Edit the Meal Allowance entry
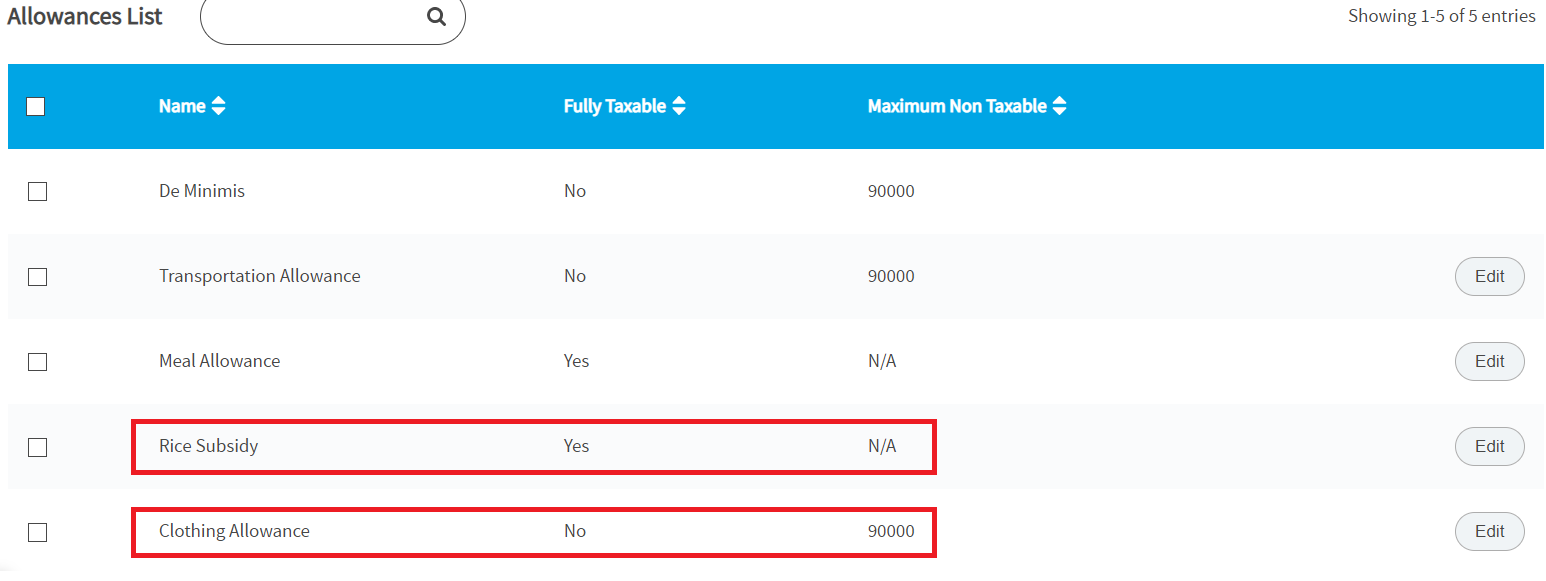1546x581 pixels. point(1489,362)
